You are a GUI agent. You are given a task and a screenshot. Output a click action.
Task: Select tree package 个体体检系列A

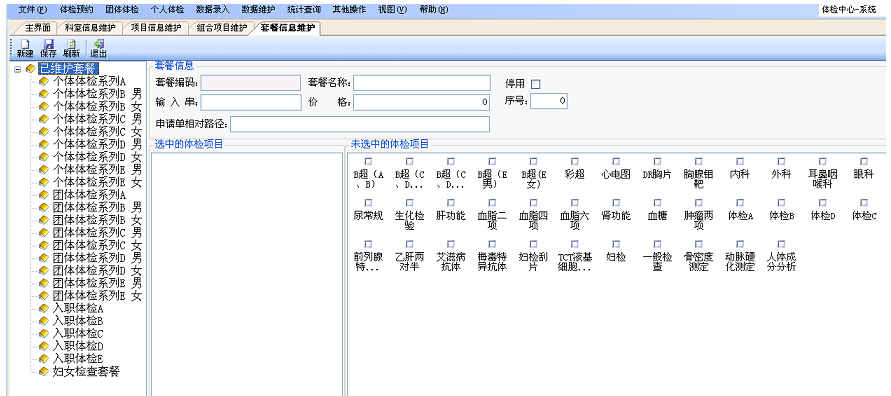tap(89, 81)
